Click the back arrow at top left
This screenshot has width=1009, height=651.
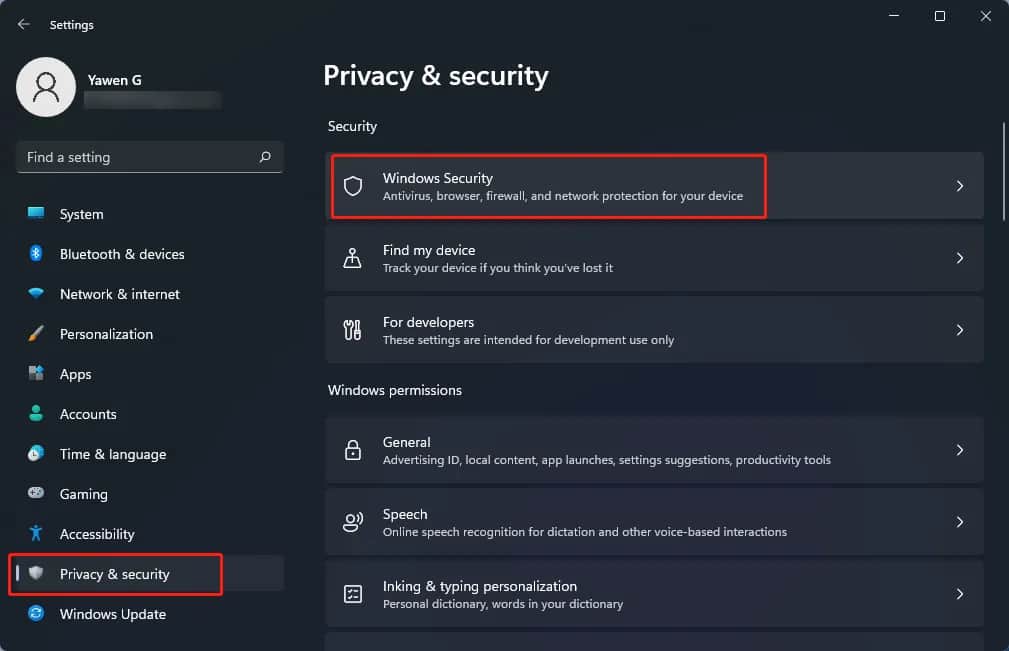tap(22, 23)
